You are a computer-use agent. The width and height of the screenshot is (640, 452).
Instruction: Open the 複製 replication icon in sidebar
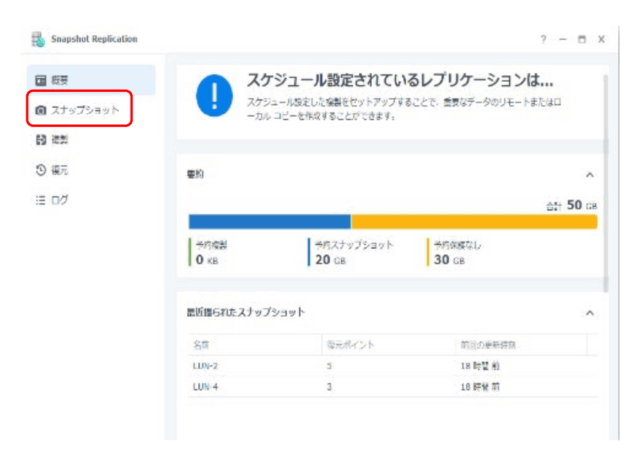click(41, 140)
